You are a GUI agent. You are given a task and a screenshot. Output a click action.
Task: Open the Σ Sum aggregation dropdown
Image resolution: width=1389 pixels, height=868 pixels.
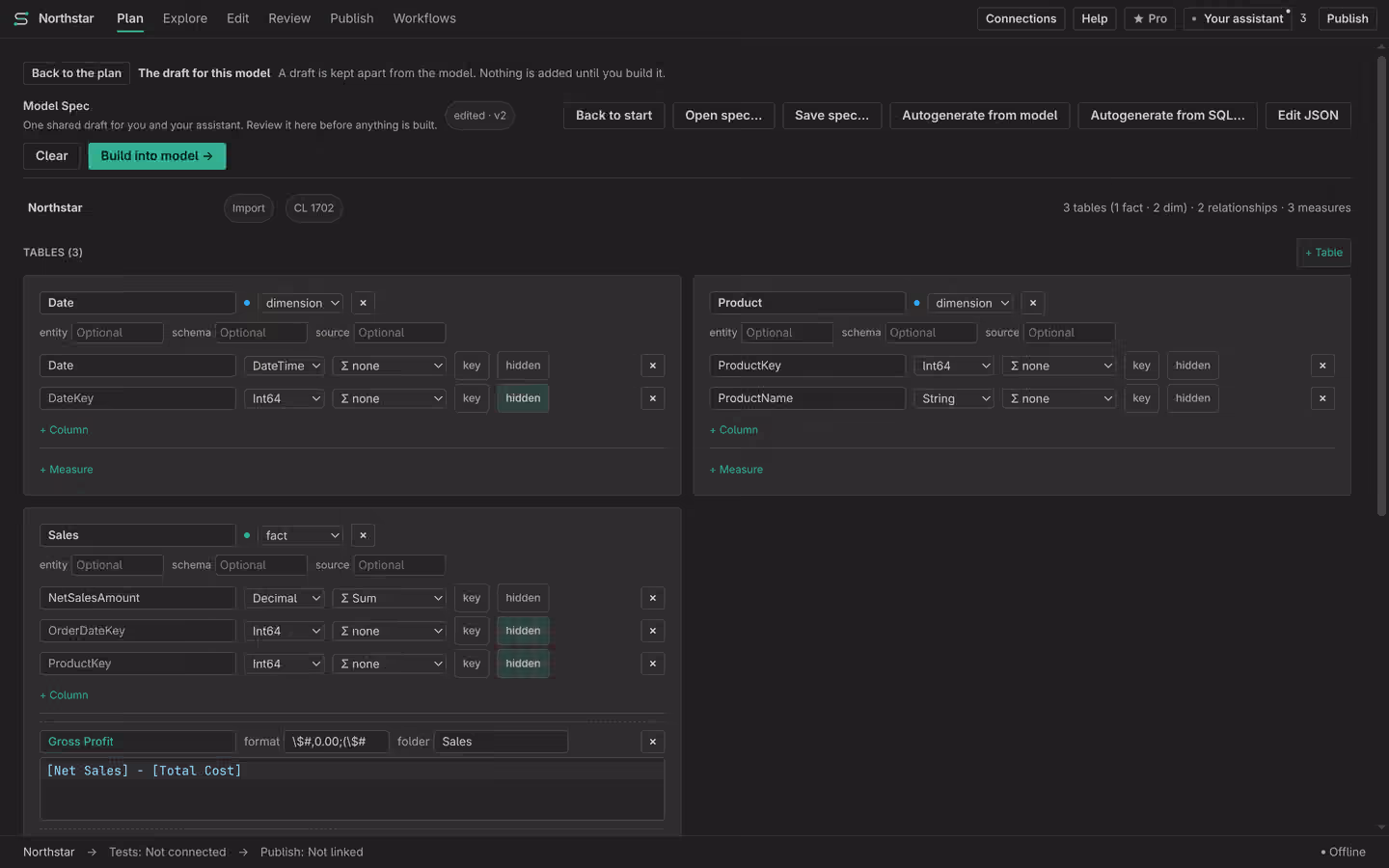pos(389,598)
